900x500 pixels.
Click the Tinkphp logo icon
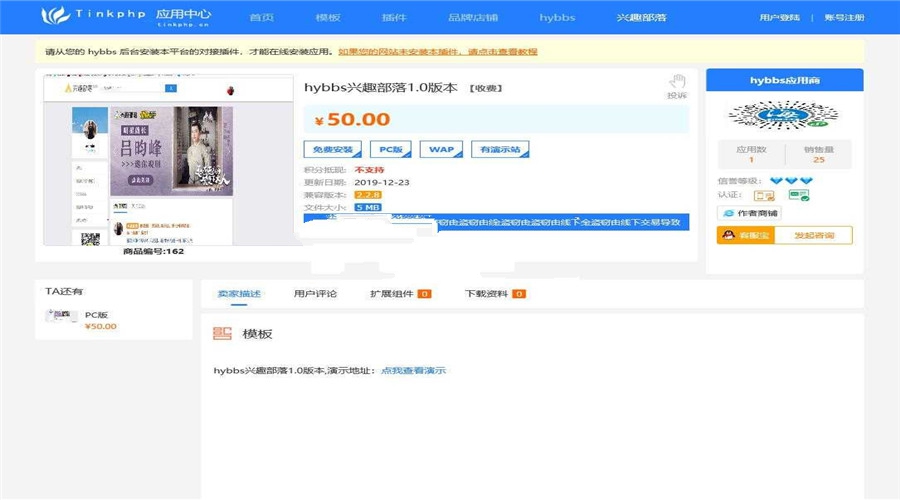(x=56, y=15)
